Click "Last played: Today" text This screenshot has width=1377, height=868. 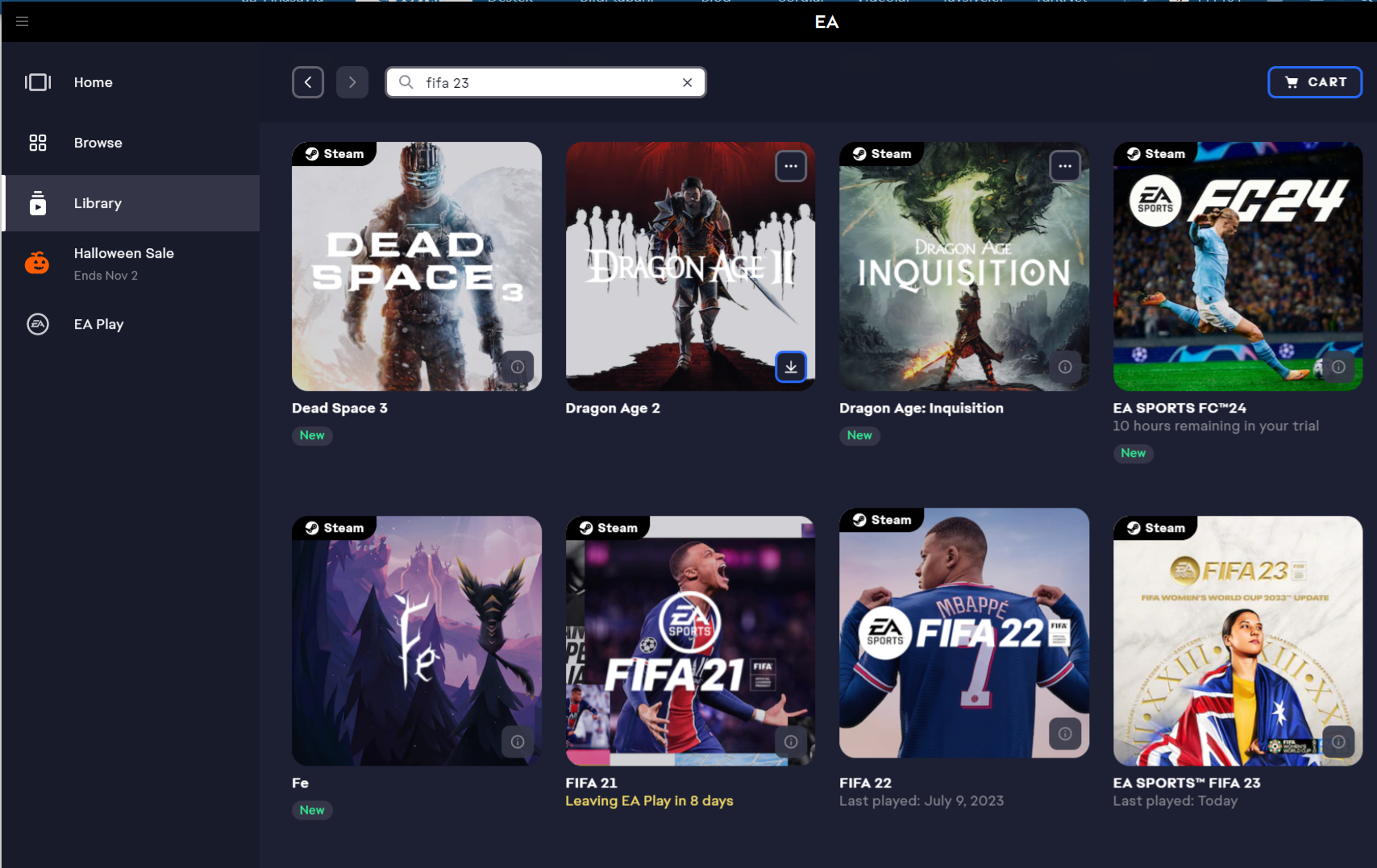pos(1175,800)
